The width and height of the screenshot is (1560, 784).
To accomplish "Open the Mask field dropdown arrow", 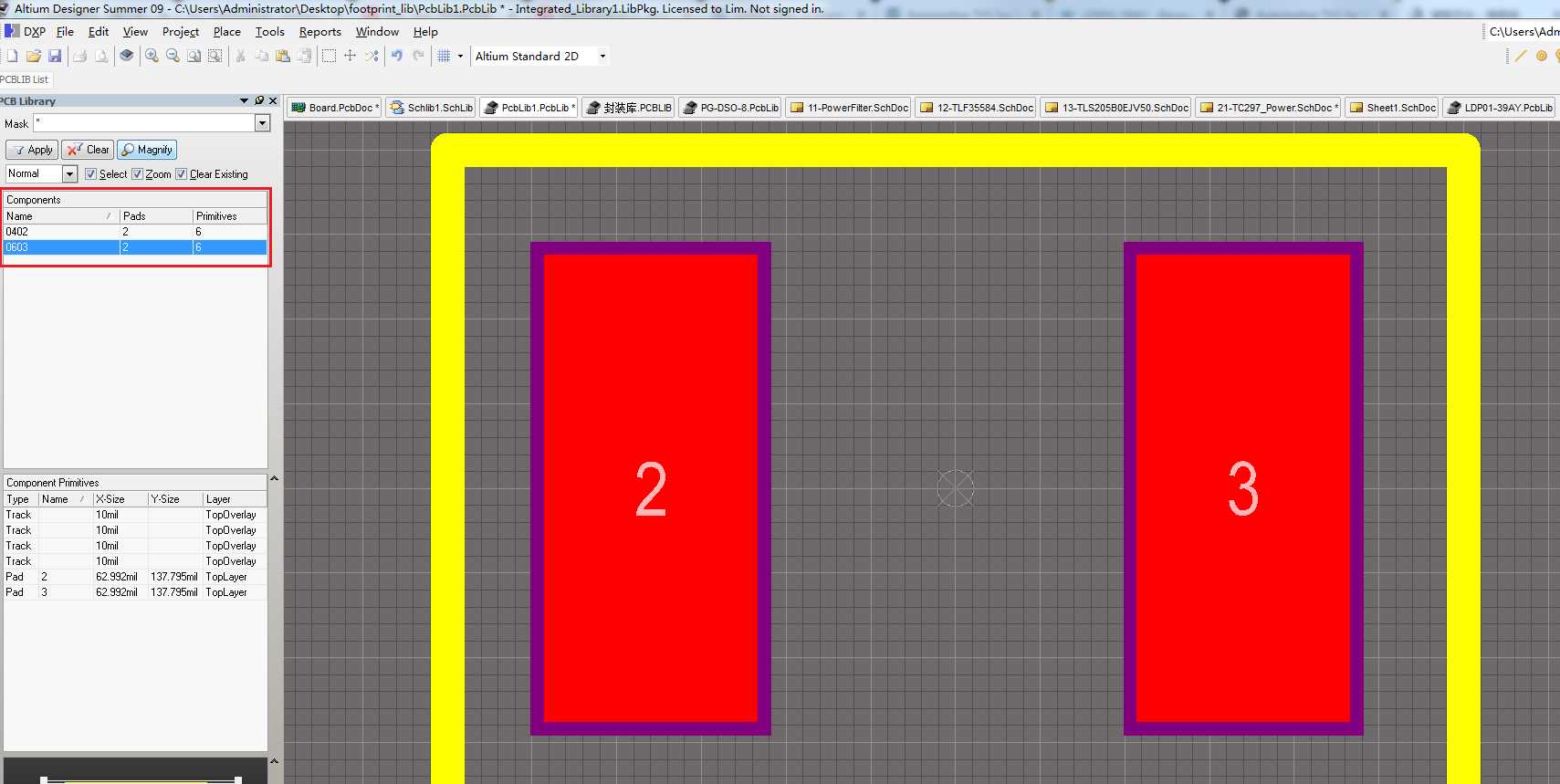I will pyautogui.click(x=263, y=122).
